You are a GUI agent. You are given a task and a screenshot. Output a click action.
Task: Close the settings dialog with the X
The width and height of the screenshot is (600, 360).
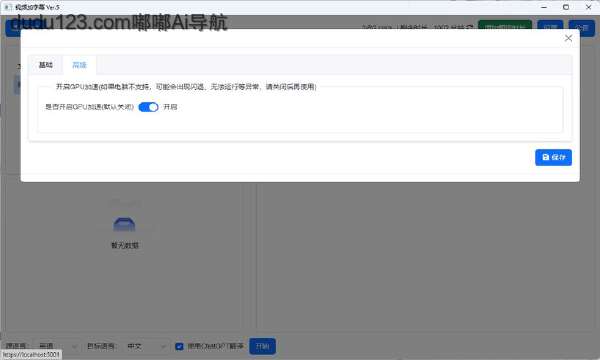point(568,38)
